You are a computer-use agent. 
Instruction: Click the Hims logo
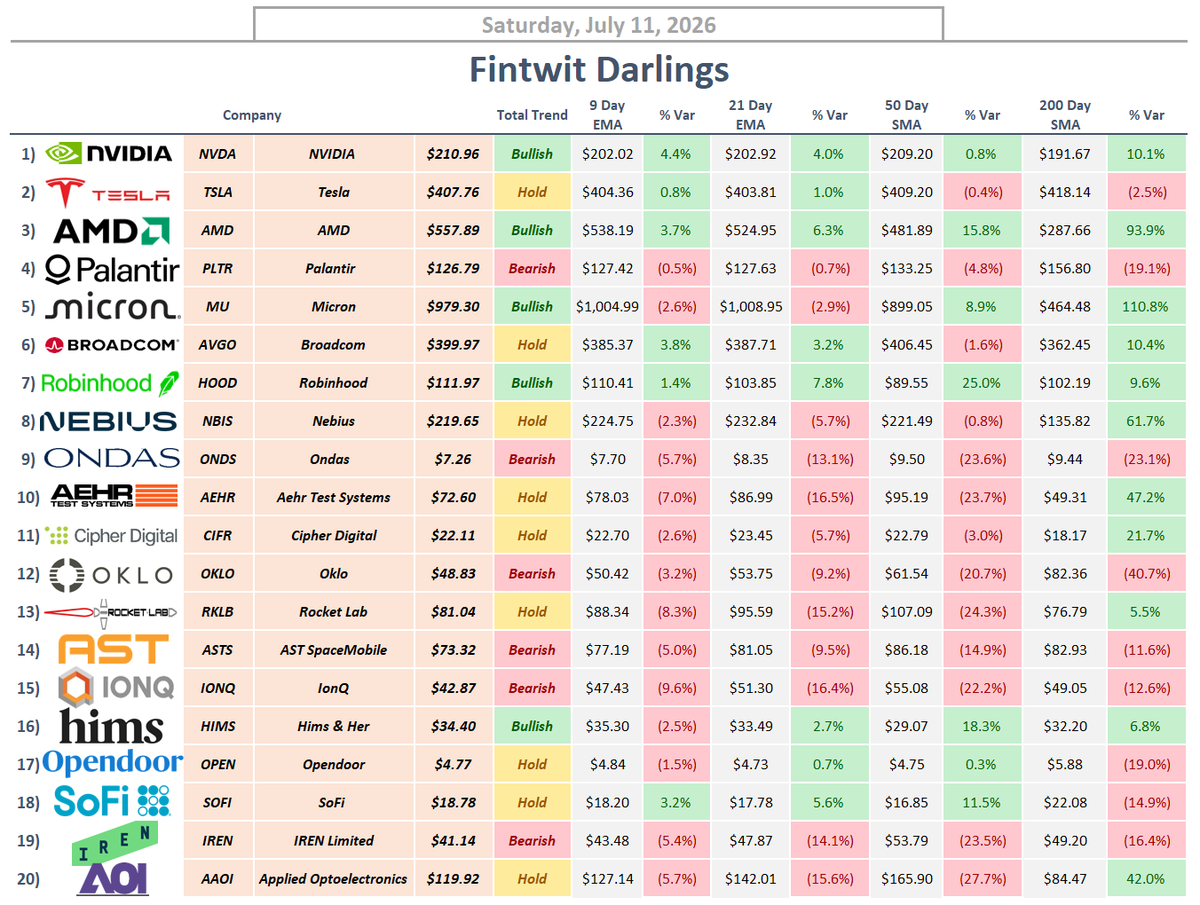[x=112, y=726]
